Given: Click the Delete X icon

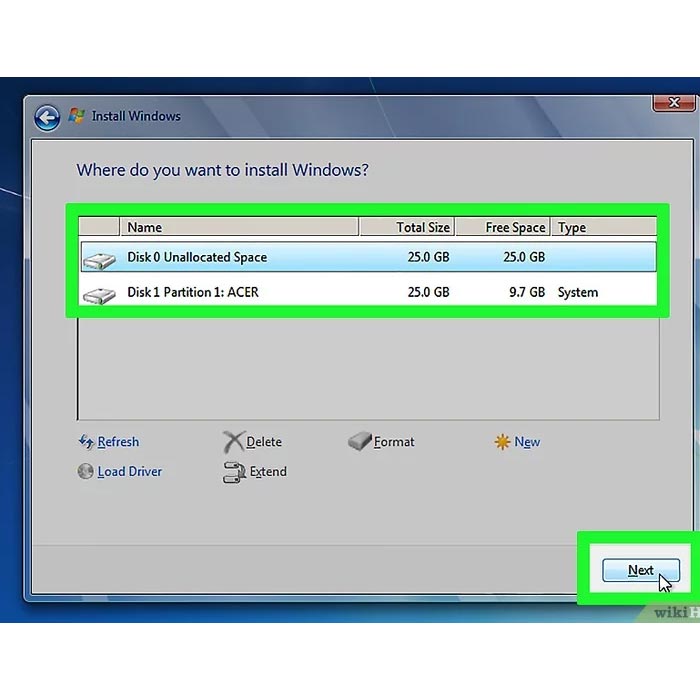Looking at the screenshot, I should [233, 442].
